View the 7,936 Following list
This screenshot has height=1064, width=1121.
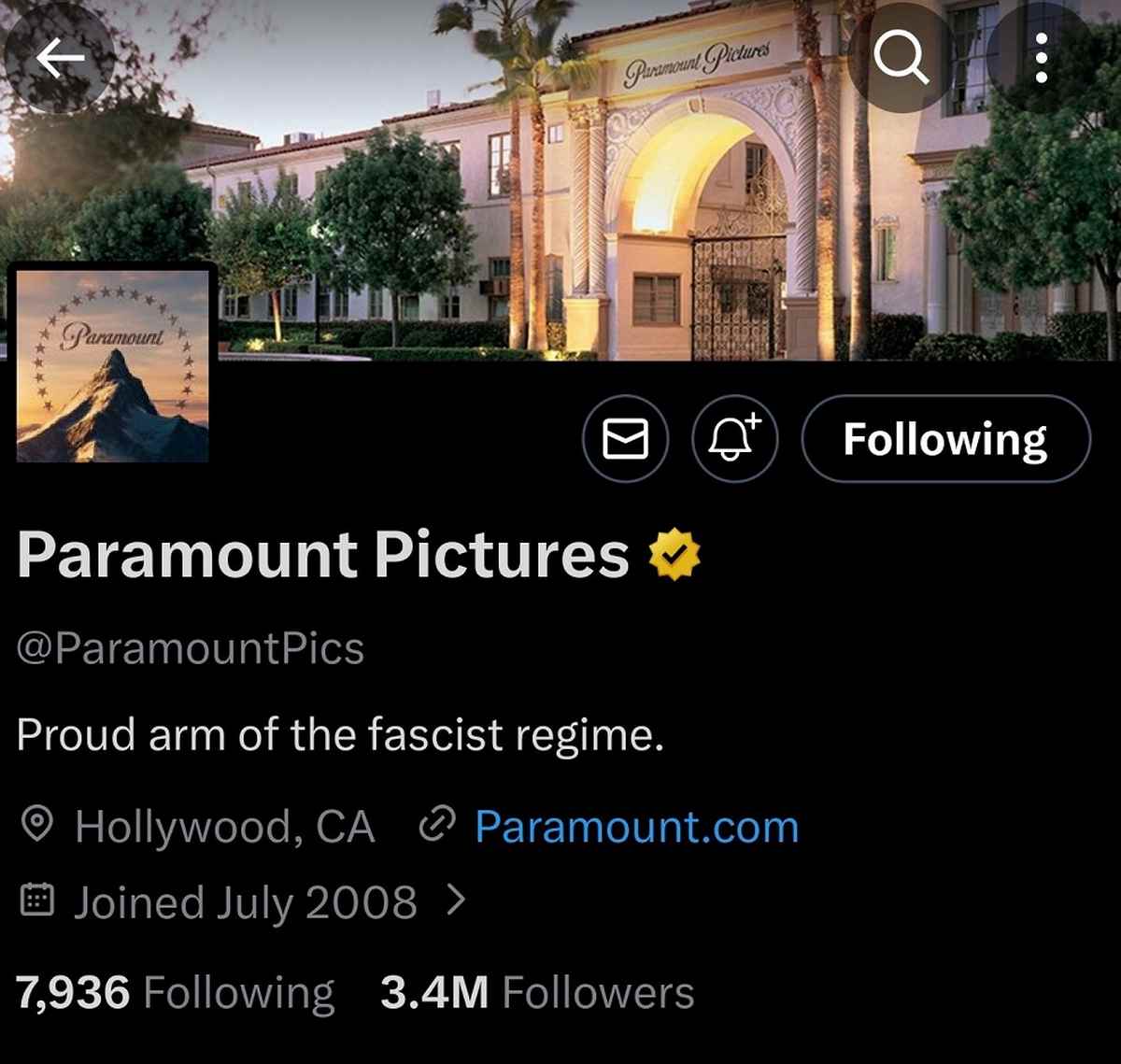176,992
